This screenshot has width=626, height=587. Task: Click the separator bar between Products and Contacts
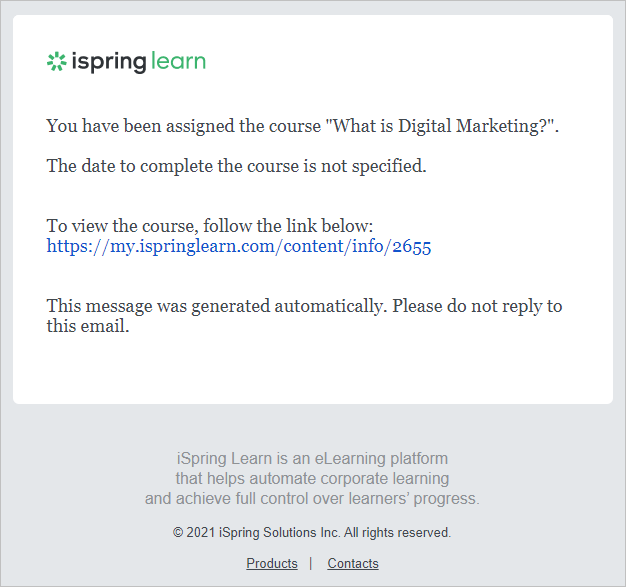(311, 563)
